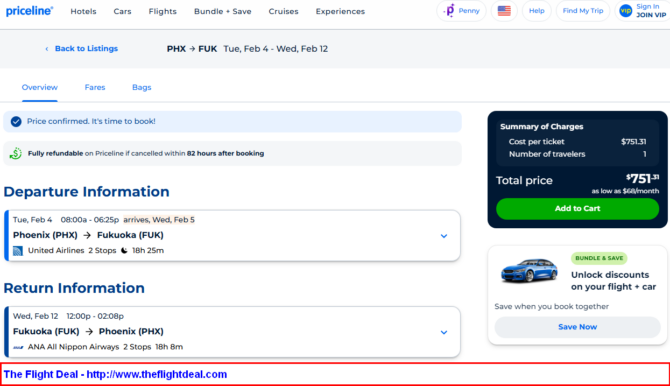Click the Save Now button
670x386 pixels.
coord(577,327)
